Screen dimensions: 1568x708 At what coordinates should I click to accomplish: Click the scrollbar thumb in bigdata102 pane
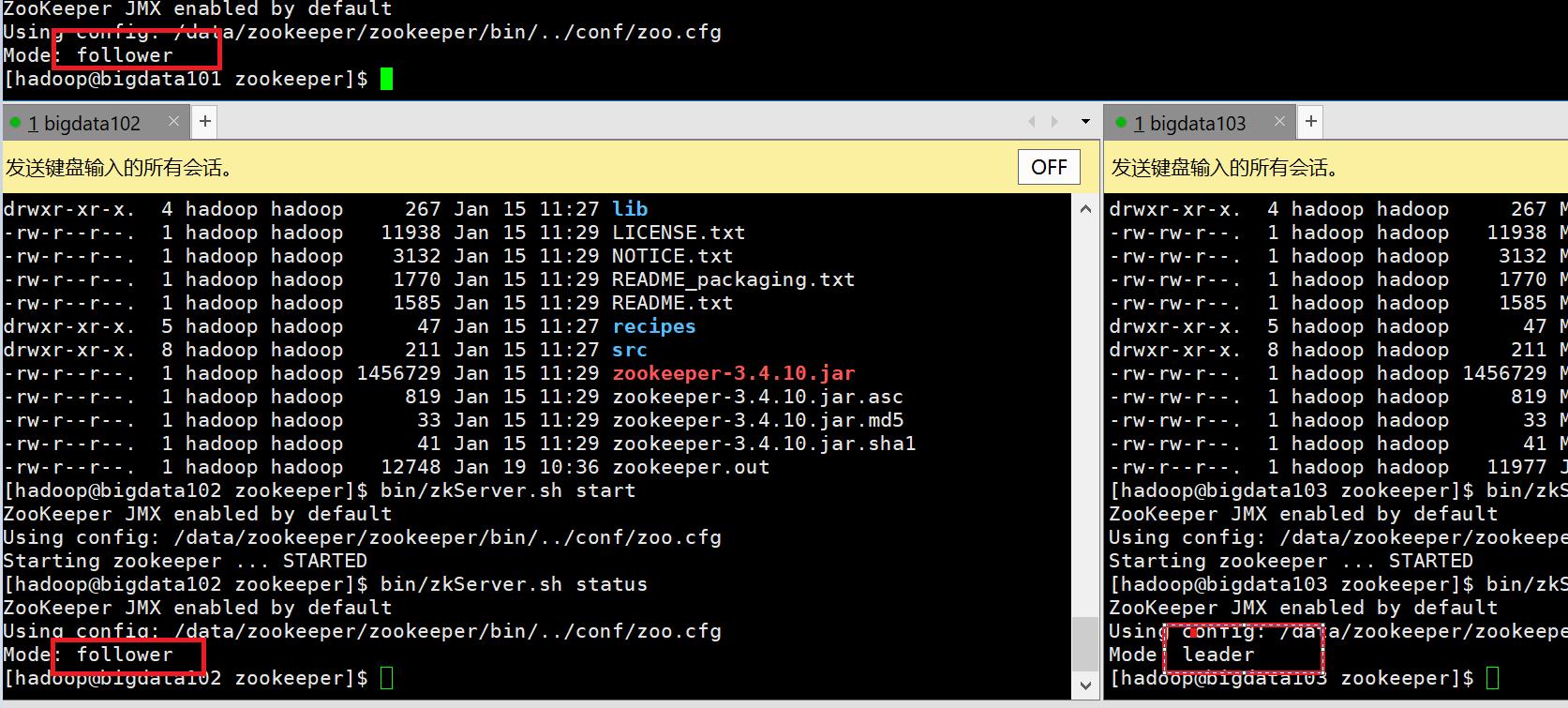[1085, 645]
